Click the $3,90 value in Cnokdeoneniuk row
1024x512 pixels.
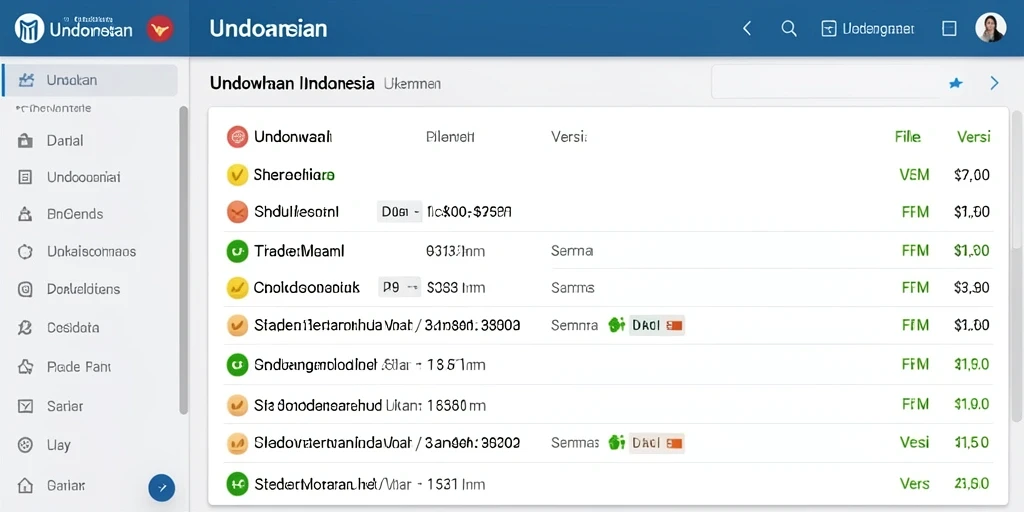(x=972, y=287)
